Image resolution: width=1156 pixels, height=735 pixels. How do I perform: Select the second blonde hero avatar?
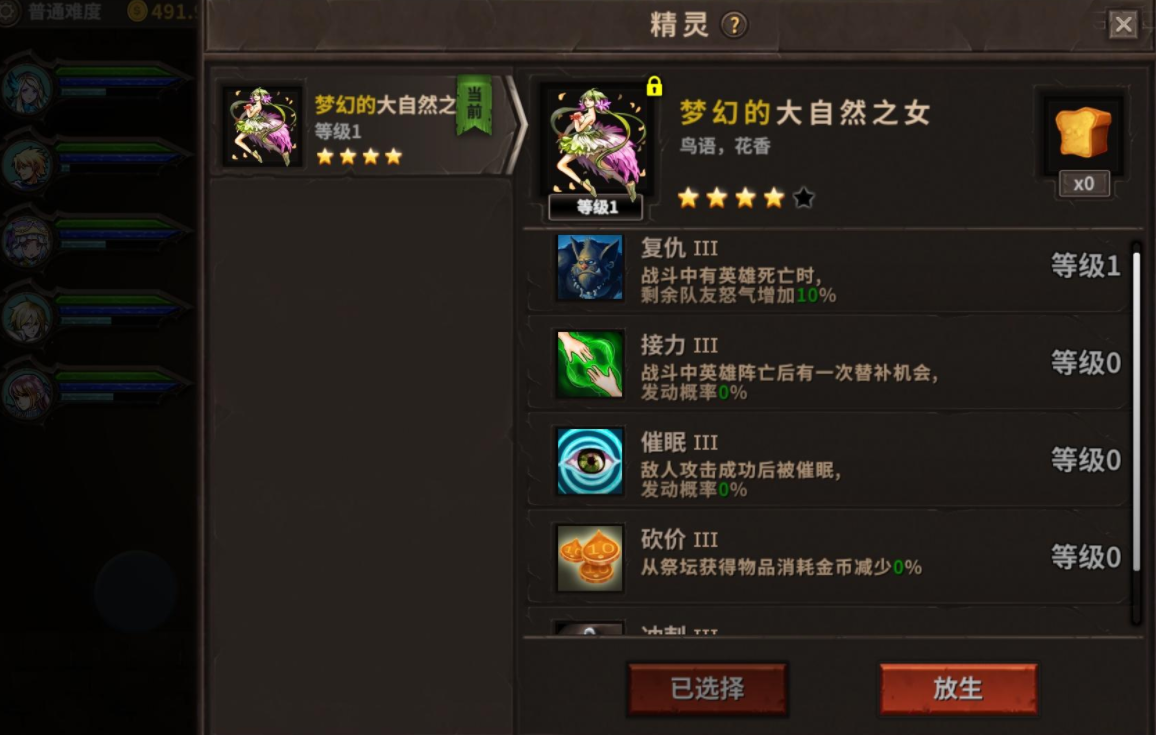tap(28, 165)
